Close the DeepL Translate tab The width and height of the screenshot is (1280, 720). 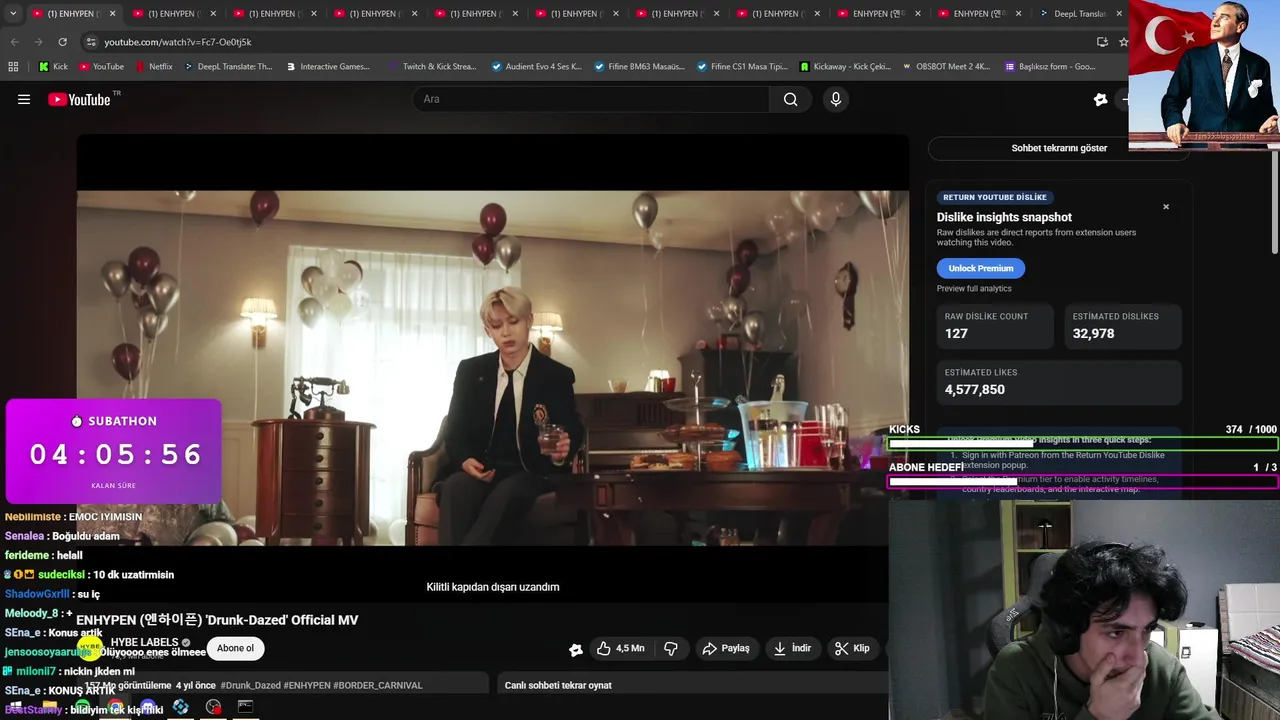coord(1119,14)
